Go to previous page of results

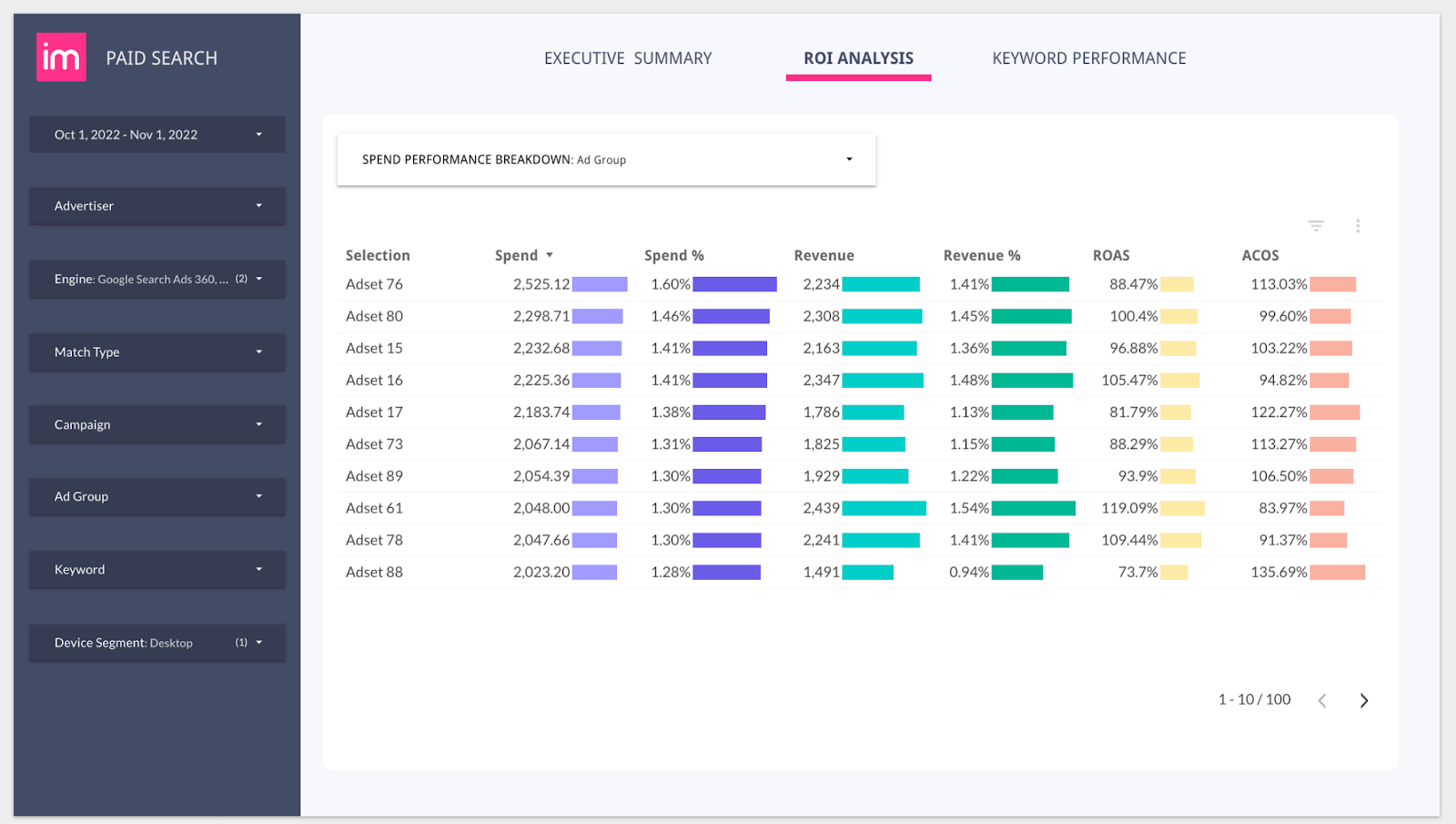coord(1322,700)
